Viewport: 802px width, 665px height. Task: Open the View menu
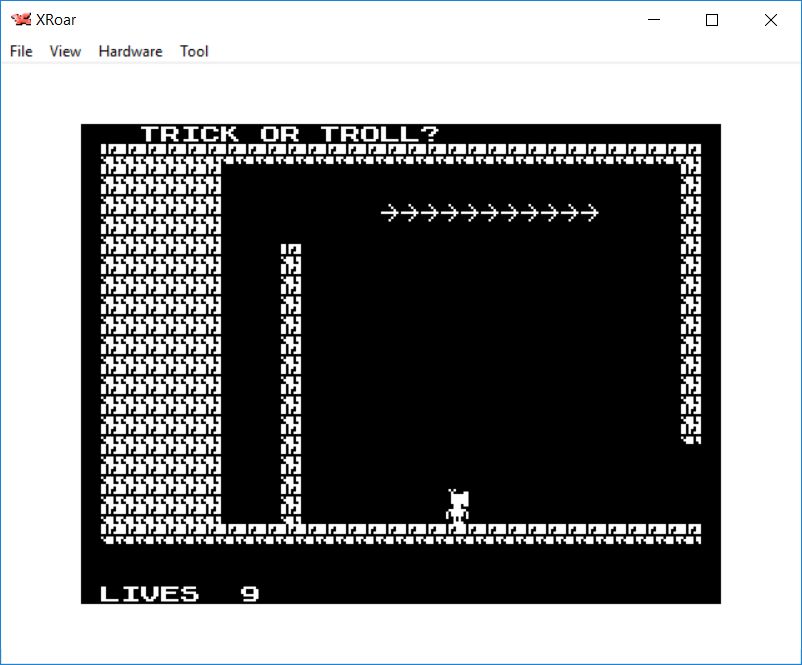(65, 51)
